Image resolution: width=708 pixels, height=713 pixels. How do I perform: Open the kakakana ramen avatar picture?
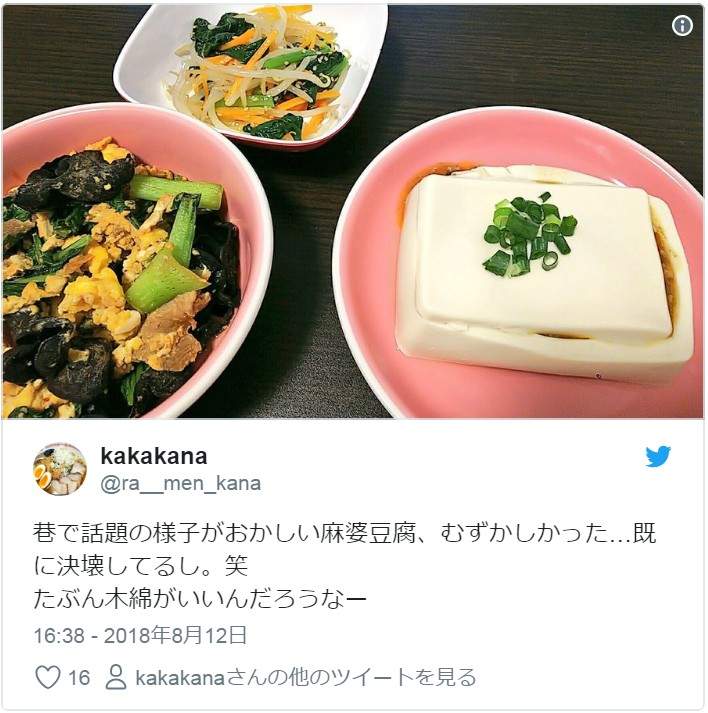60,469
